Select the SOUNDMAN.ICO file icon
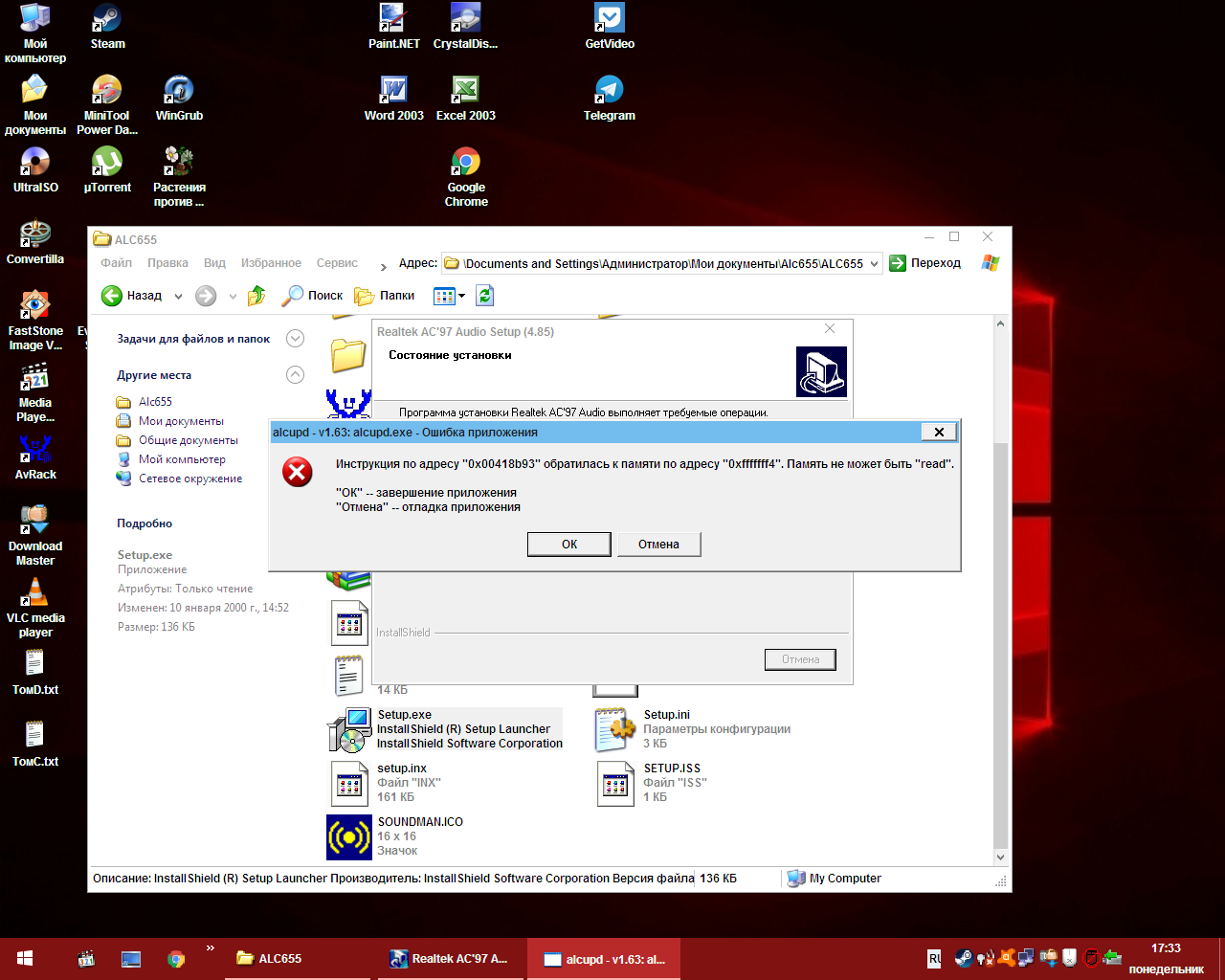The height and width of the screenshot is (980, 1225). click(x=349, y=837)
